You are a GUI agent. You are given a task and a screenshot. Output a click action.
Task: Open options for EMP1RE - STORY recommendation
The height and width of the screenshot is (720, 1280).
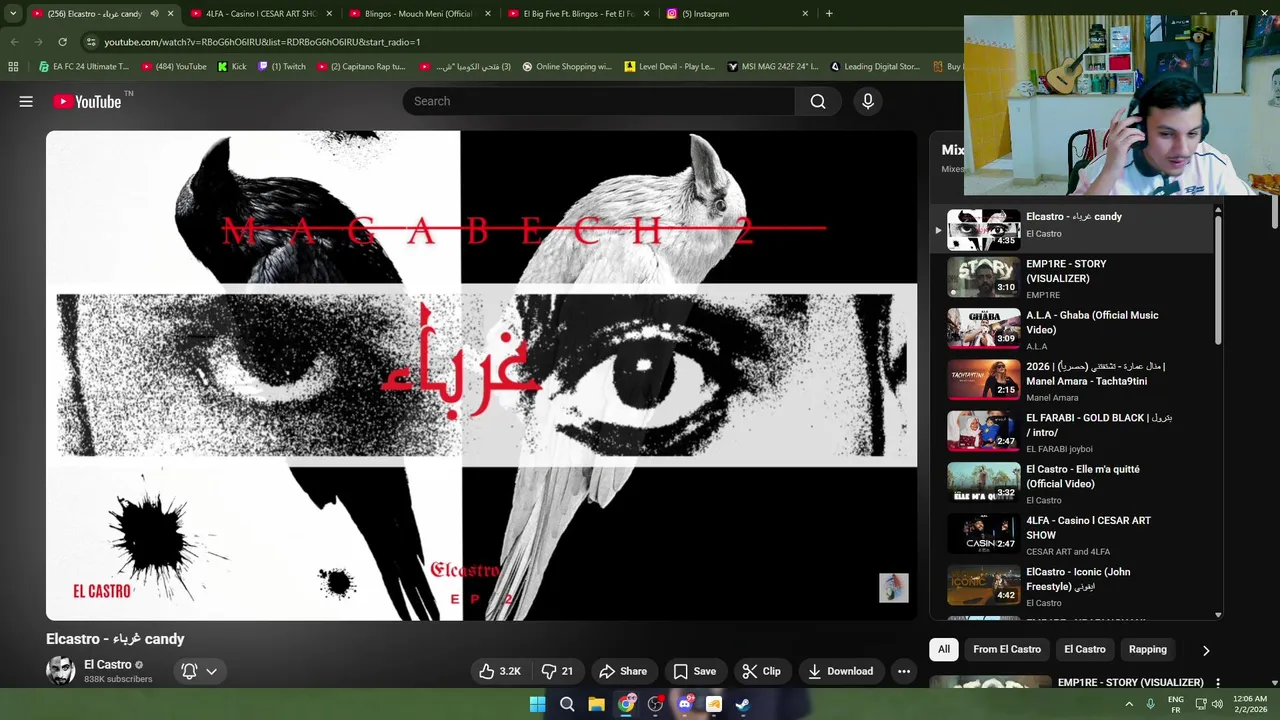click(1218, 682)
